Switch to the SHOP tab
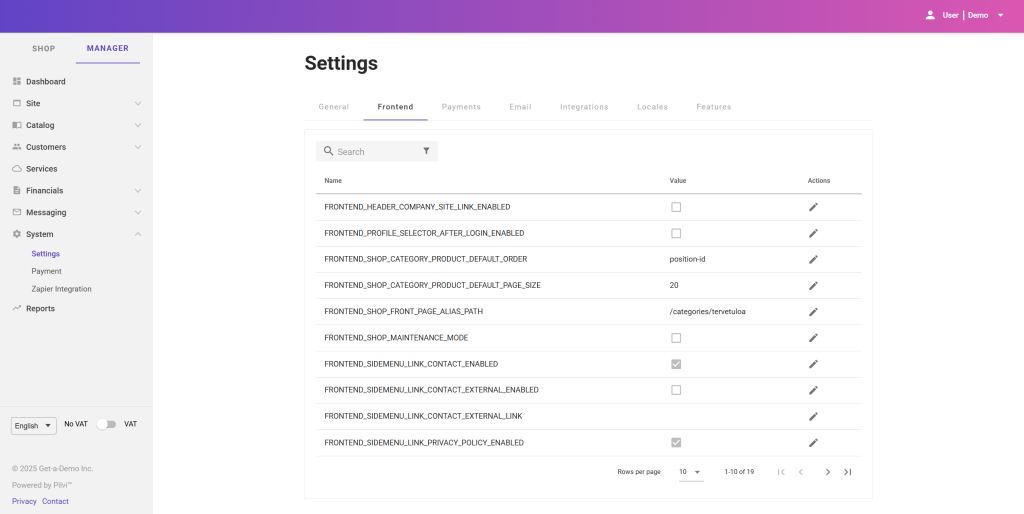Screen dimensions: 1024x514 43,48
